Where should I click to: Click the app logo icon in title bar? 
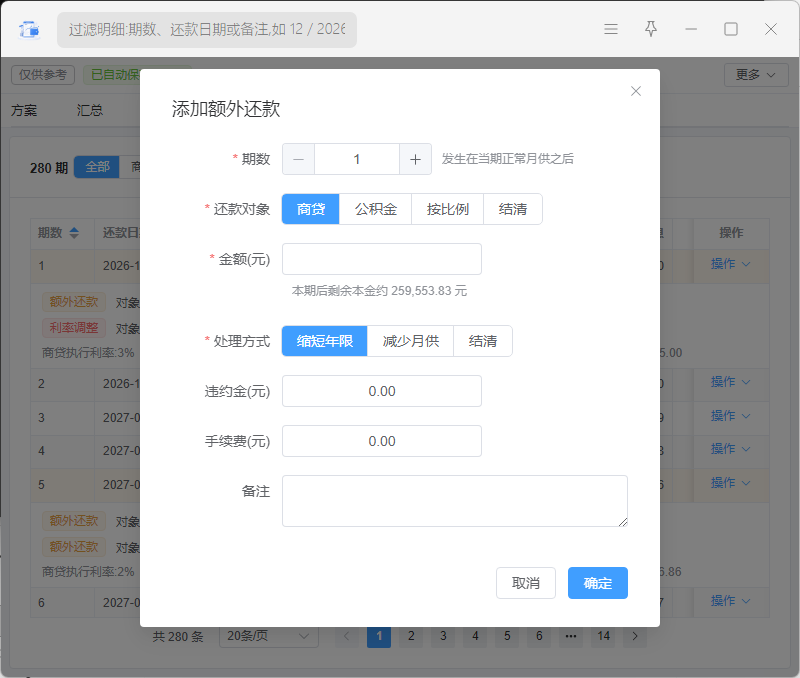click(x=29, y=30)
